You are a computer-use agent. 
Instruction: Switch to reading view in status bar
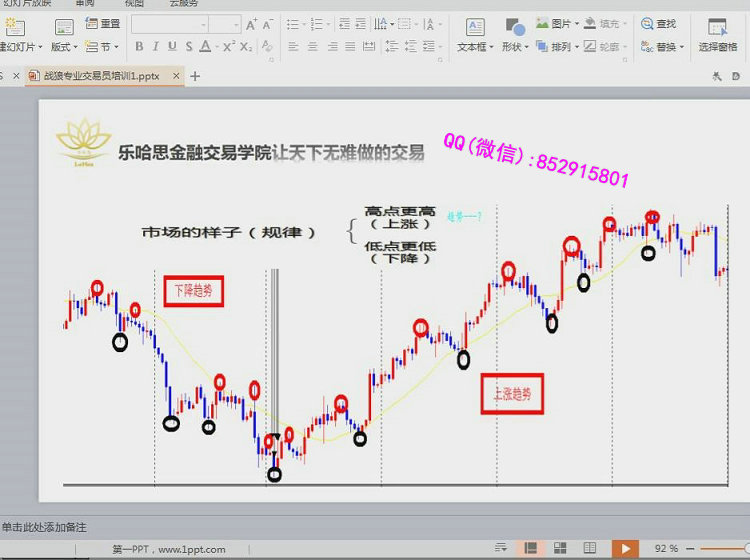(591, 549)
